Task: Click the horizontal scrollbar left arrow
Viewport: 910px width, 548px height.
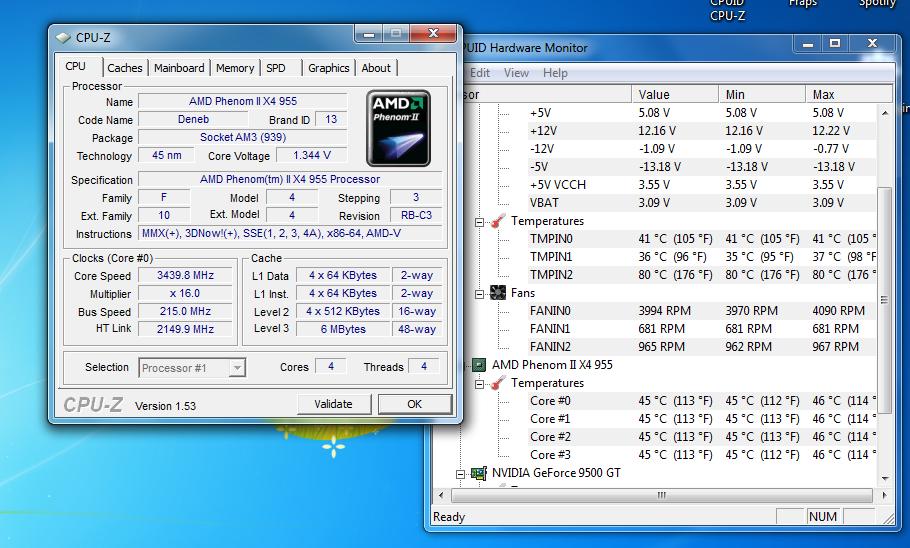Action: [442, 495]
